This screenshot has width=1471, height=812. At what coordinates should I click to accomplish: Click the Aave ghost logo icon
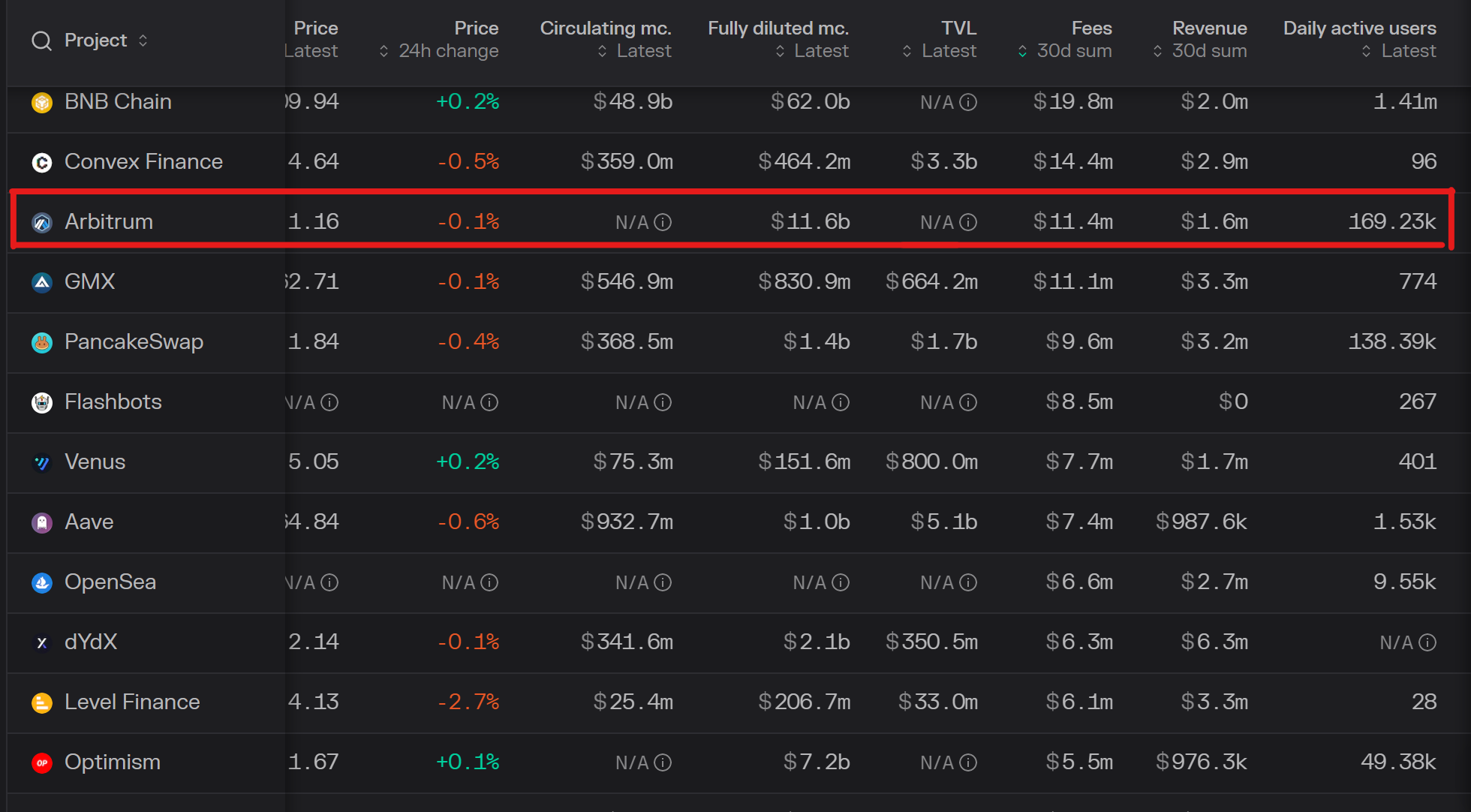point(42,522)
